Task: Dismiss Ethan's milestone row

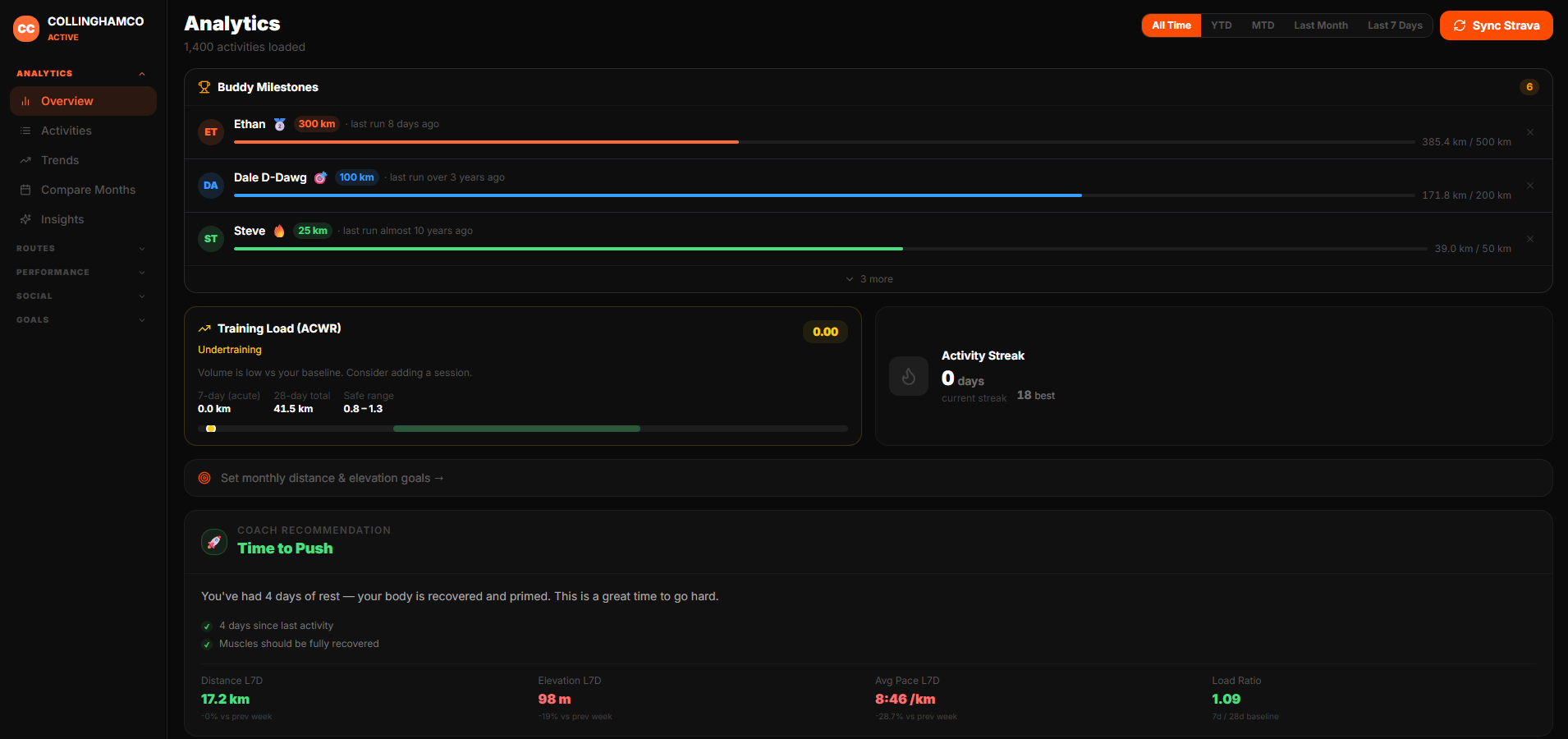Action: coord(1530,132)
